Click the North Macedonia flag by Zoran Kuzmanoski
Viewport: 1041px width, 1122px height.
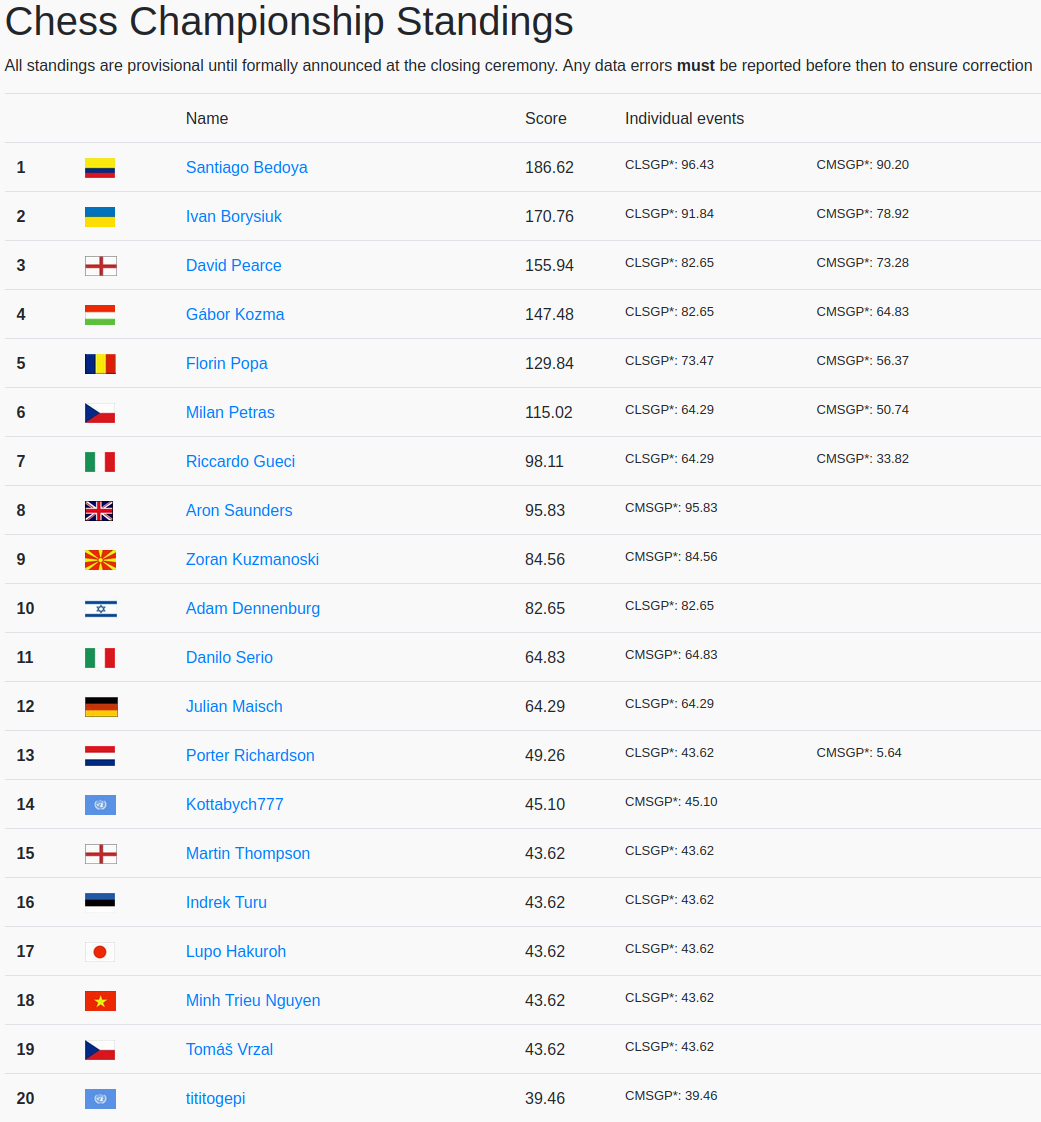click(100, 560)
